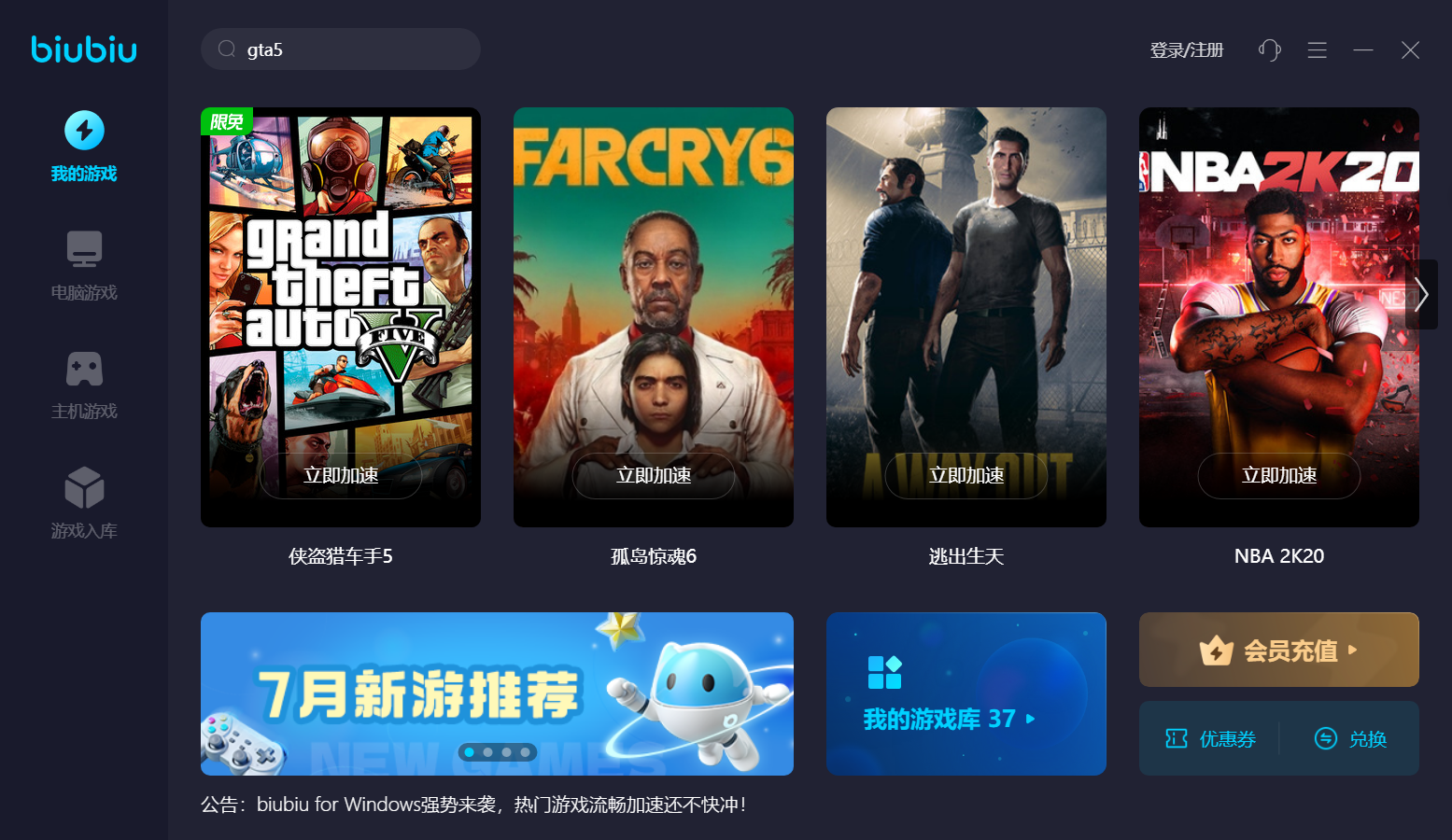
Task: Click the gta5 search field
Action: click(x=341, y=49)
